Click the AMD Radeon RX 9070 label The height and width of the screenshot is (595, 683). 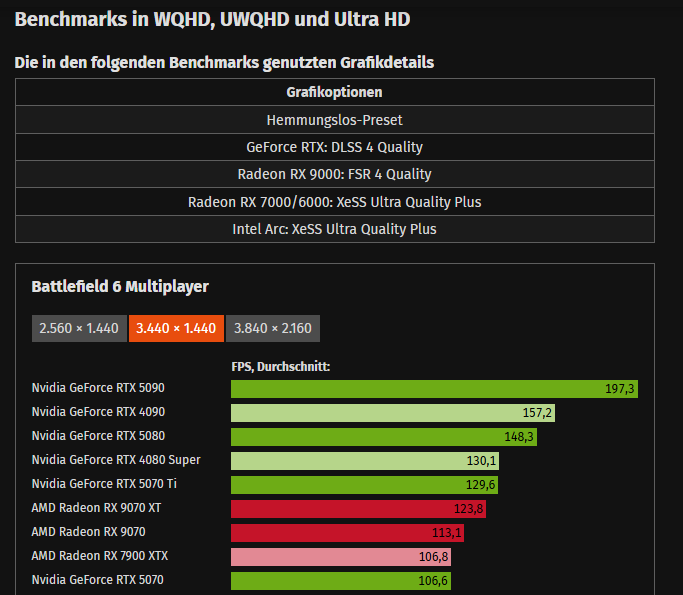click(x=88, y=532)
